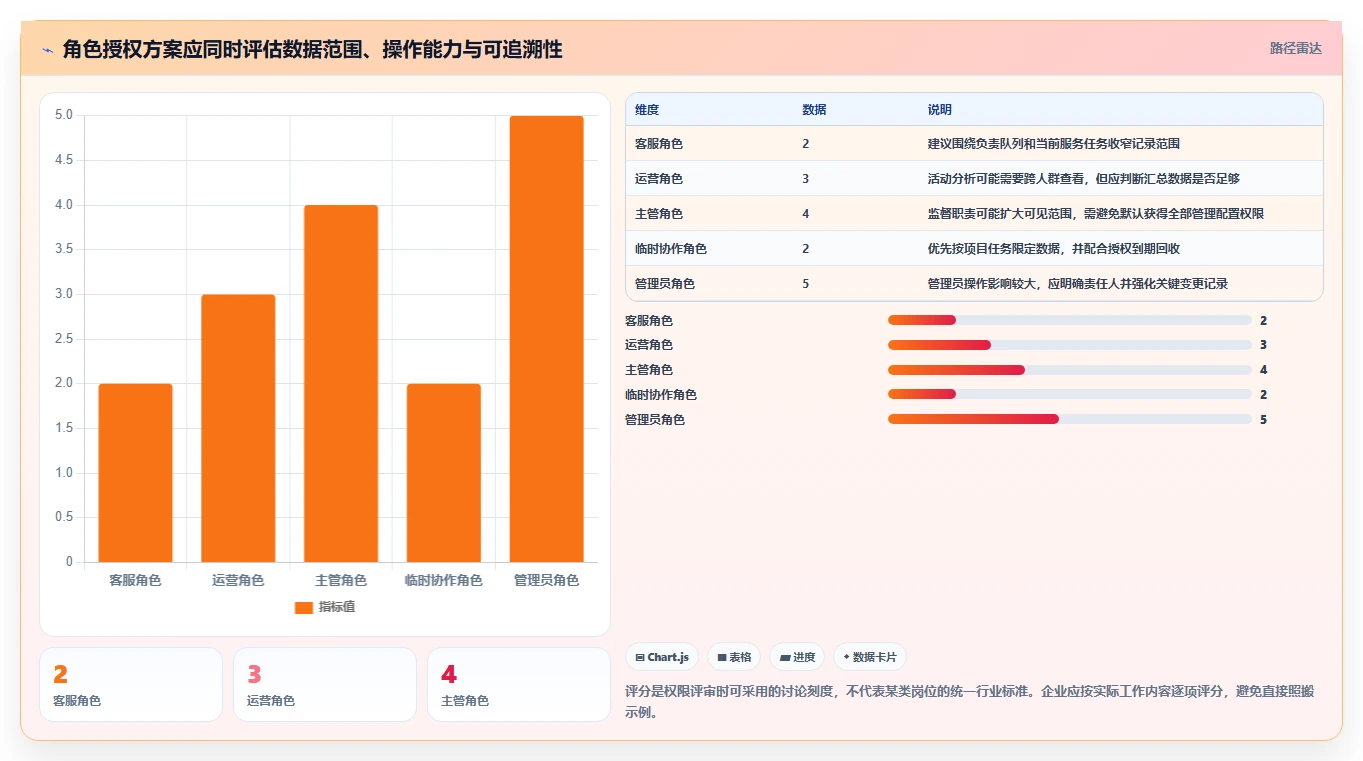Click the 临时协作角色 bar in chart

(x=443, y=473)
